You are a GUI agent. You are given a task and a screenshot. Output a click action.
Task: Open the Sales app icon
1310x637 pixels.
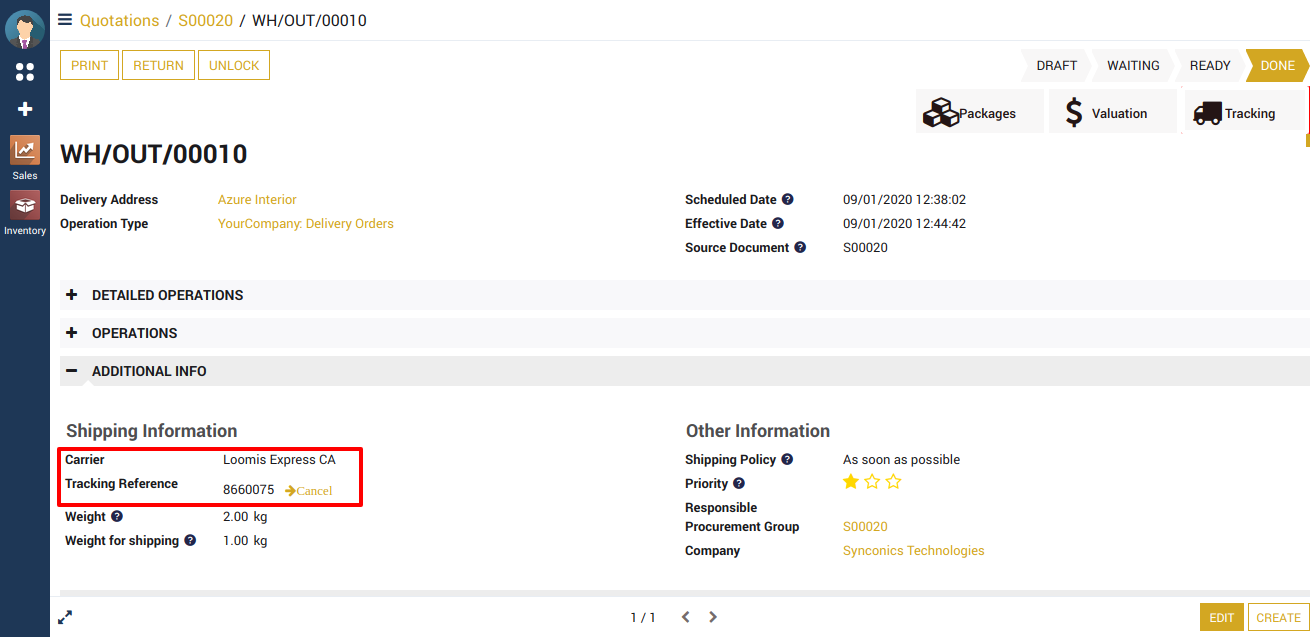coord(25,151)
